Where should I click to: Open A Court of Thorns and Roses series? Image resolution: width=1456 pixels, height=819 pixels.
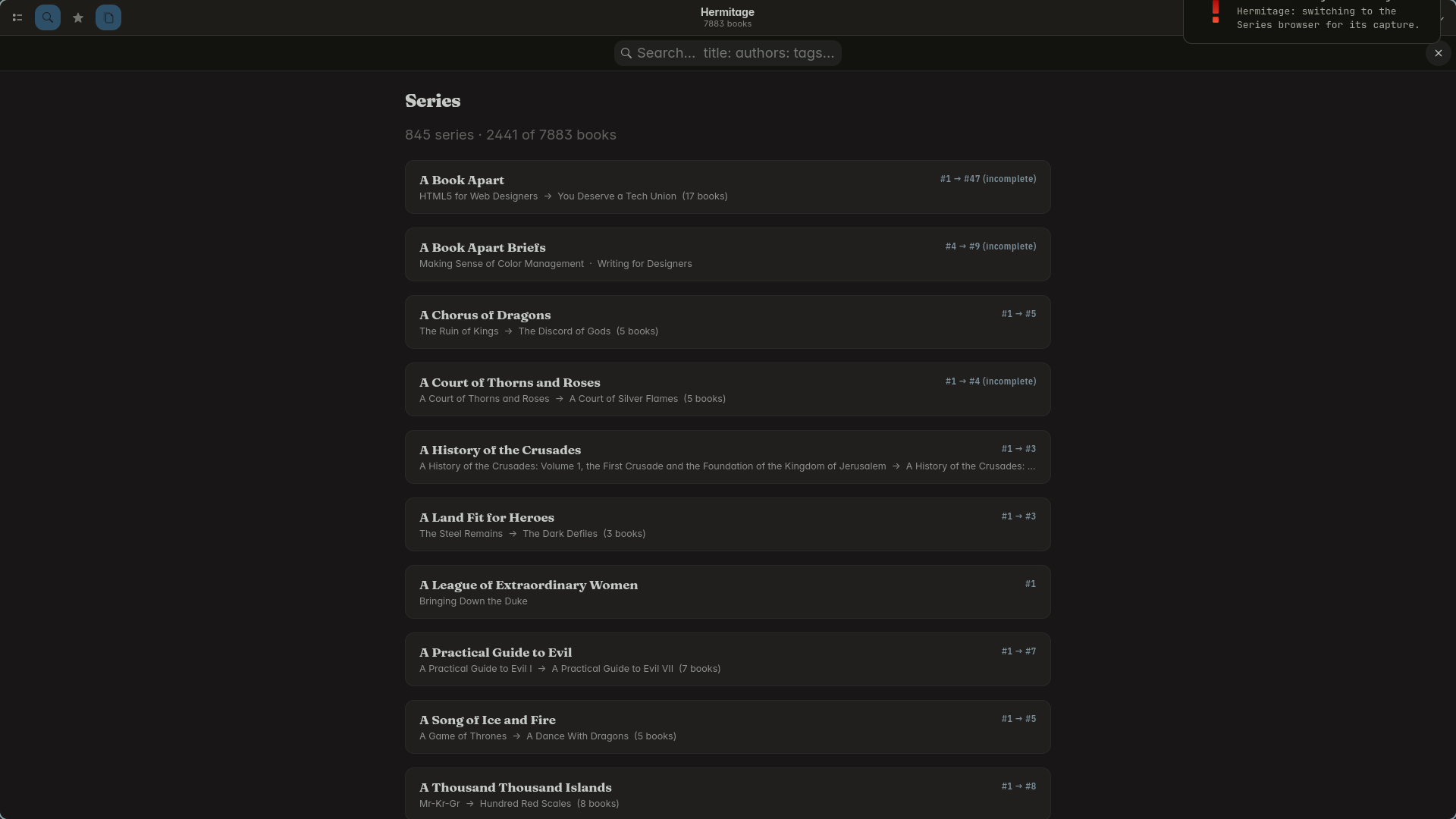click(x=728, y=390)
